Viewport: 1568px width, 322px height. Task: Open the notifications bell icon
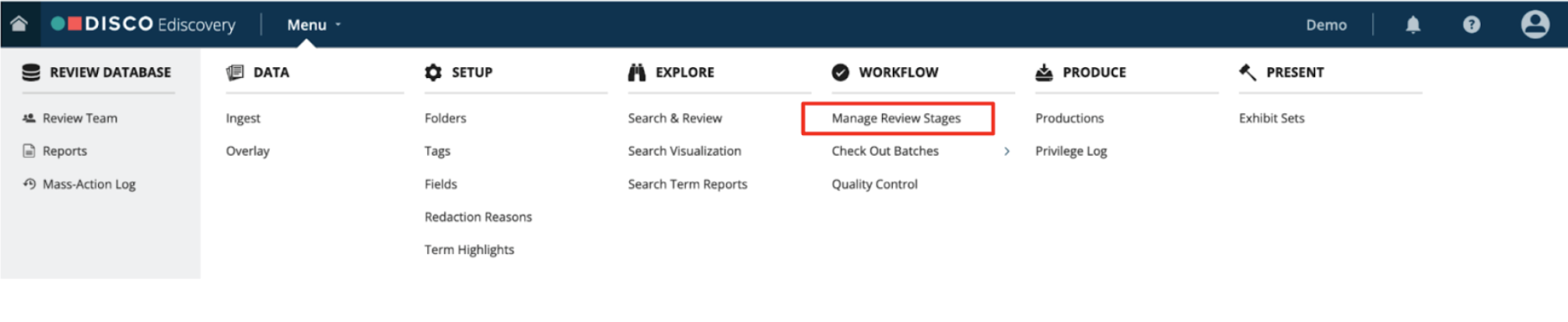click(x=1413, y=24)
